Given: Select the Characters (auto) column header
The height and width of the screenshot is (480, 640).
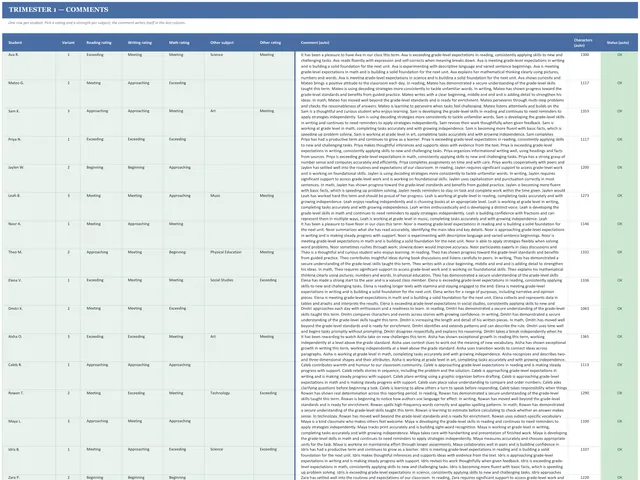Looking at the screenshot, I should click(x=584, y=42).
